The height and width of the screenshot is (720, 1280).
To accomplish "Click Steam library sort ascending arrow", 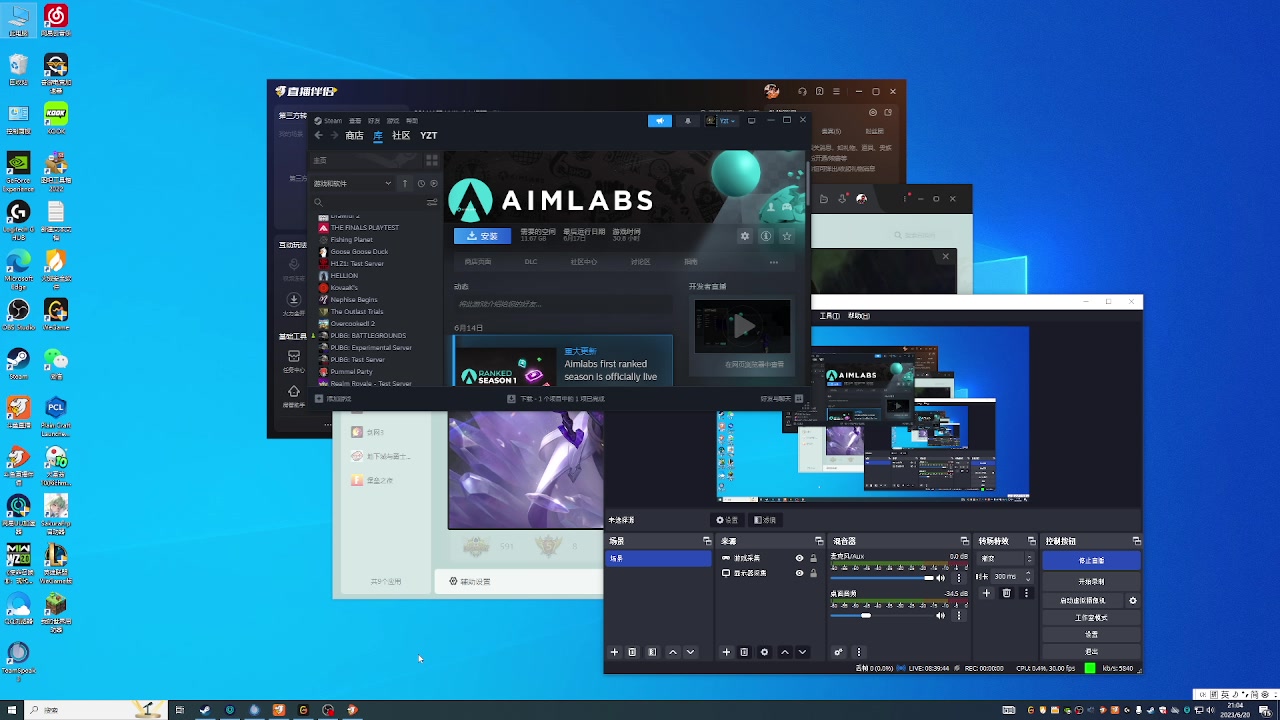I will coord(405,183).
